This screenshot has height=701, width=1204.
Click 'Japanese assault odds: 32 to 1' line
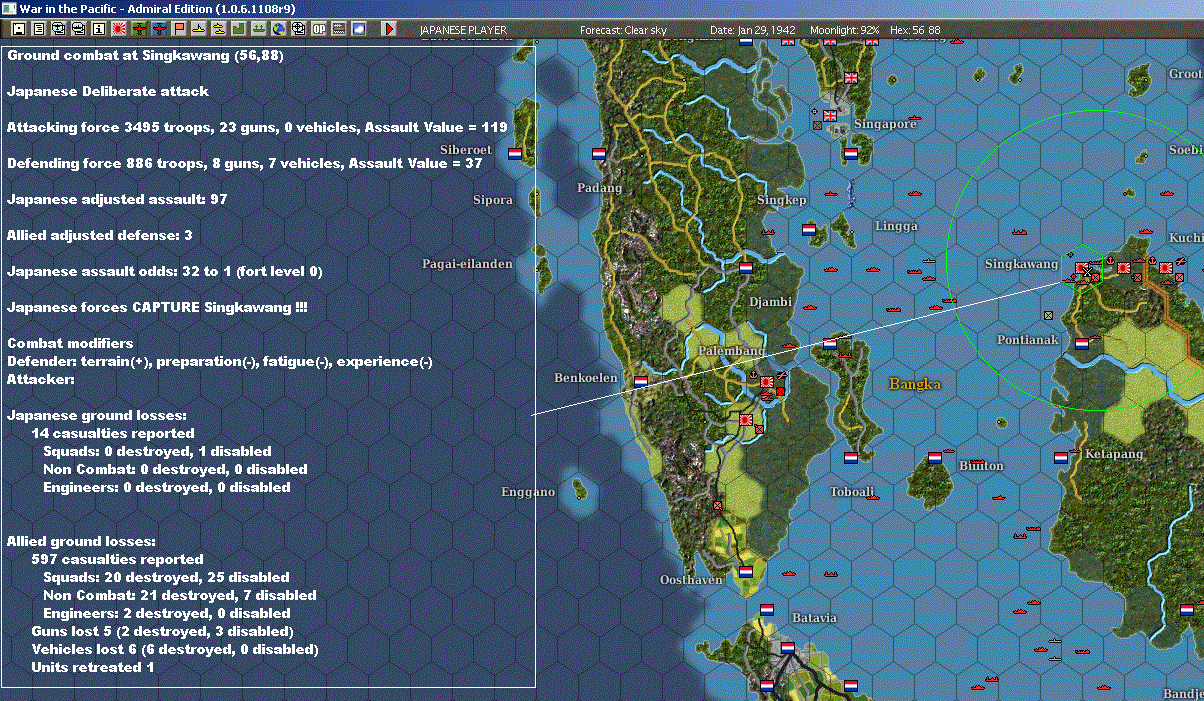point(164,271)
